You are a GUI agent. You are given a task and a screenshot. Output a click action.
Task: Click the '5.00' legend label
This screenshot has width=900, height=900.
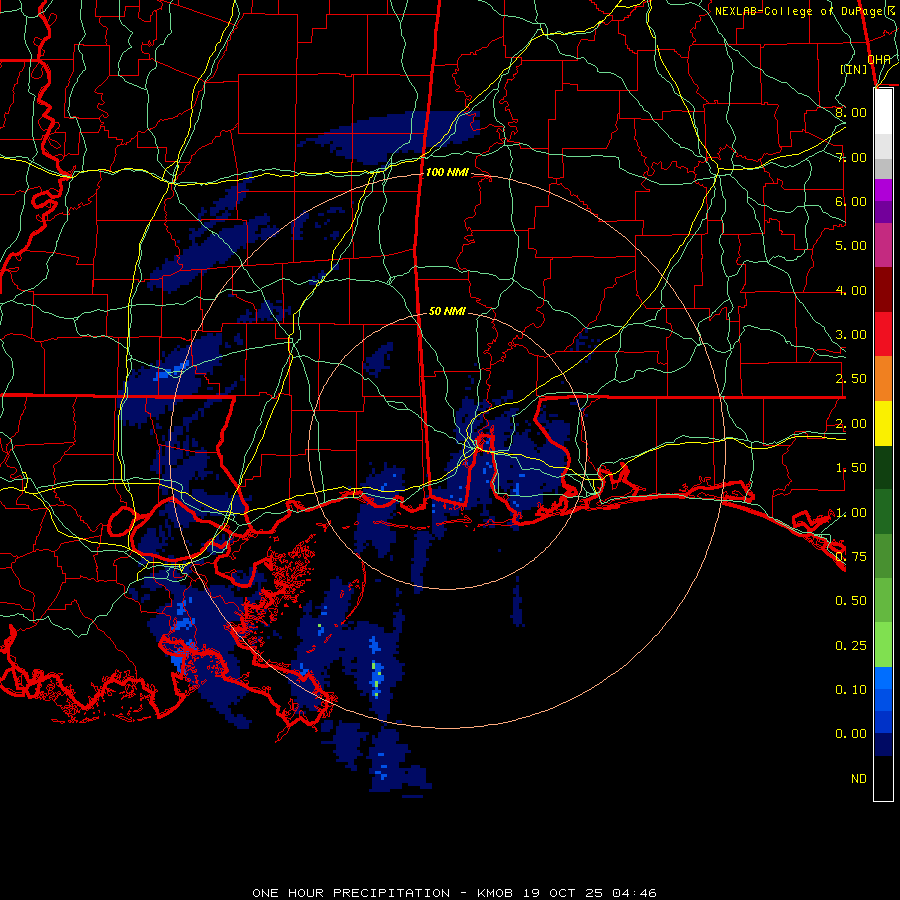[x=851, y=246]
